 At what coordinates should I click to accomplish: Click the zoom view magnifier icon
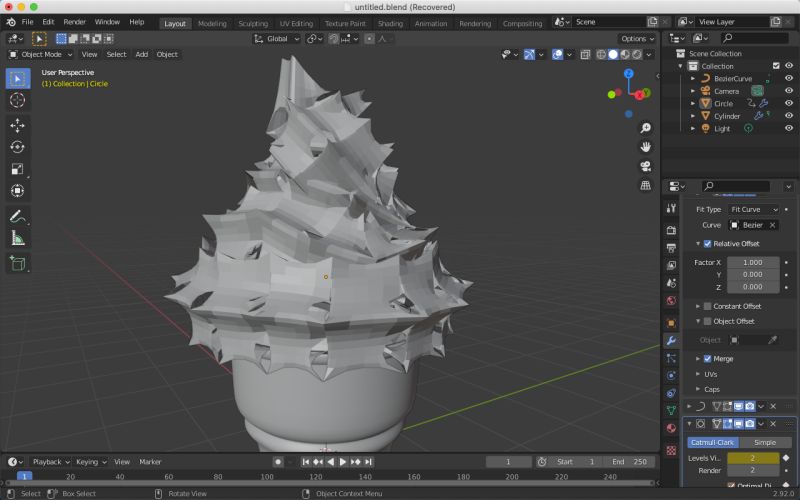point(645,128)
